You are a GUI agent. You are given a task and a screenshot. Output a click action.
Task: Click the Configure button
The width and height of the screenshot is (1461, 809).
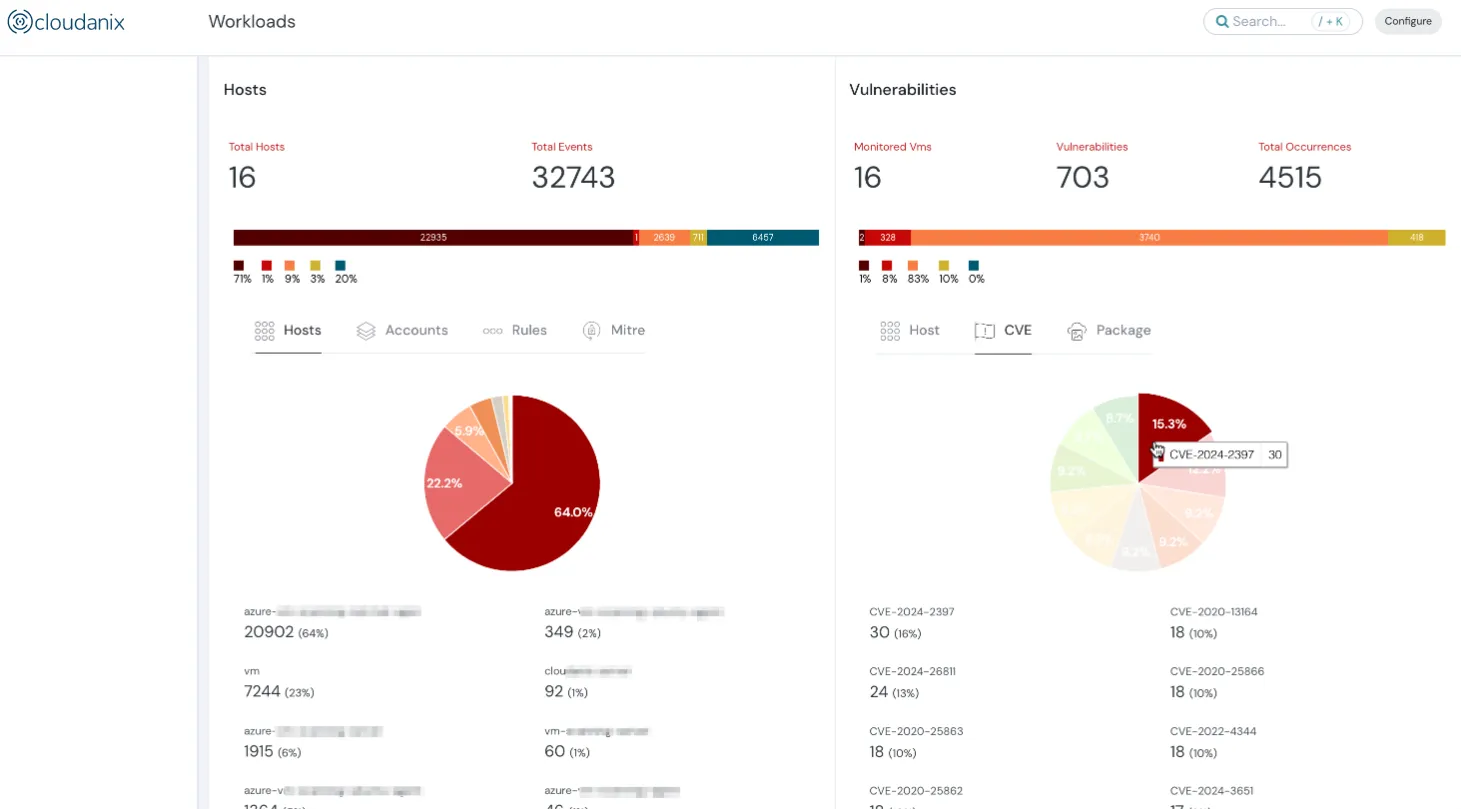click(1408, 21)
